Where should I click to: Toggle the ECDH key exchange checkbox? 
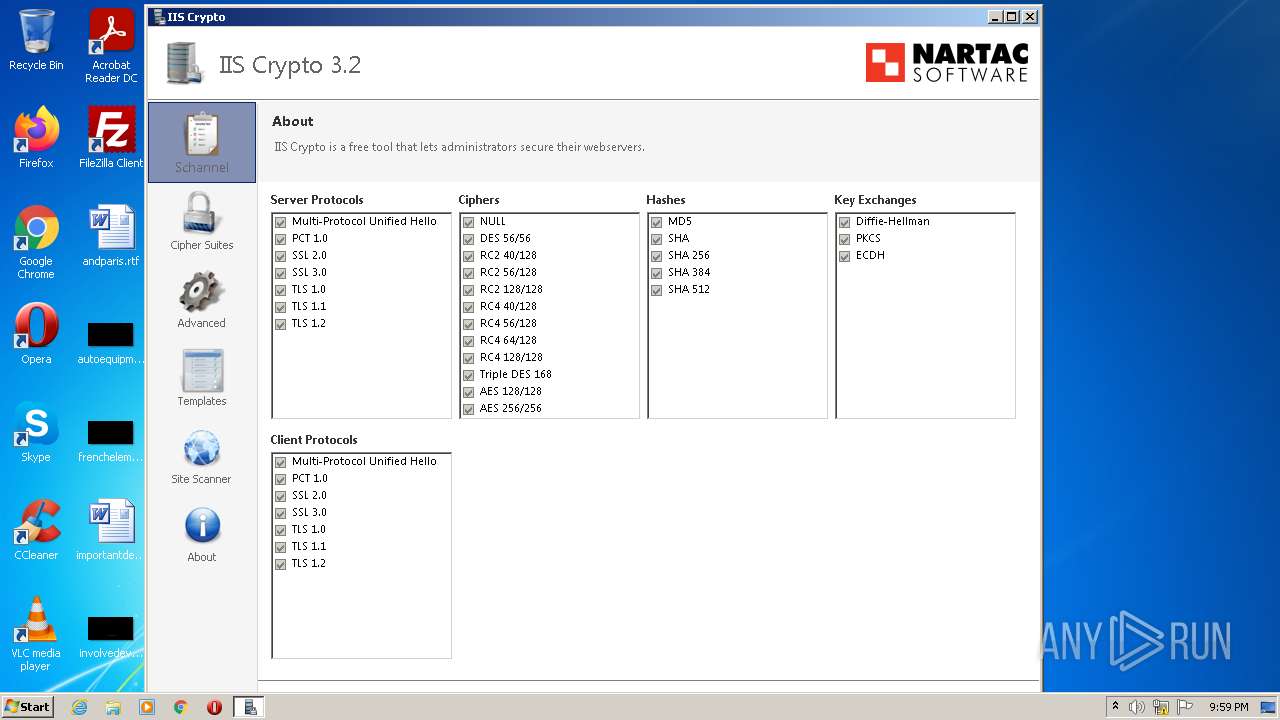pos(845,256)
